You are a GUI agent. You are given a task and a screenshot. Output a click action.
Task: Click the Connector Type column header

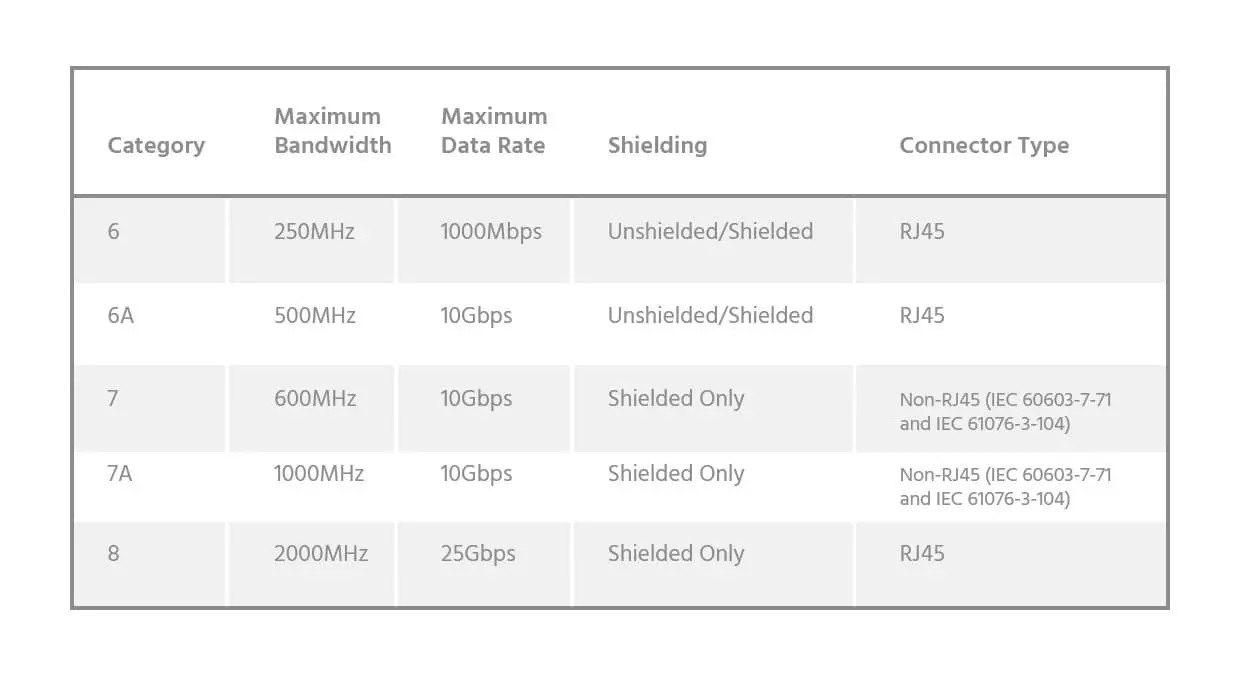(984, 145)
